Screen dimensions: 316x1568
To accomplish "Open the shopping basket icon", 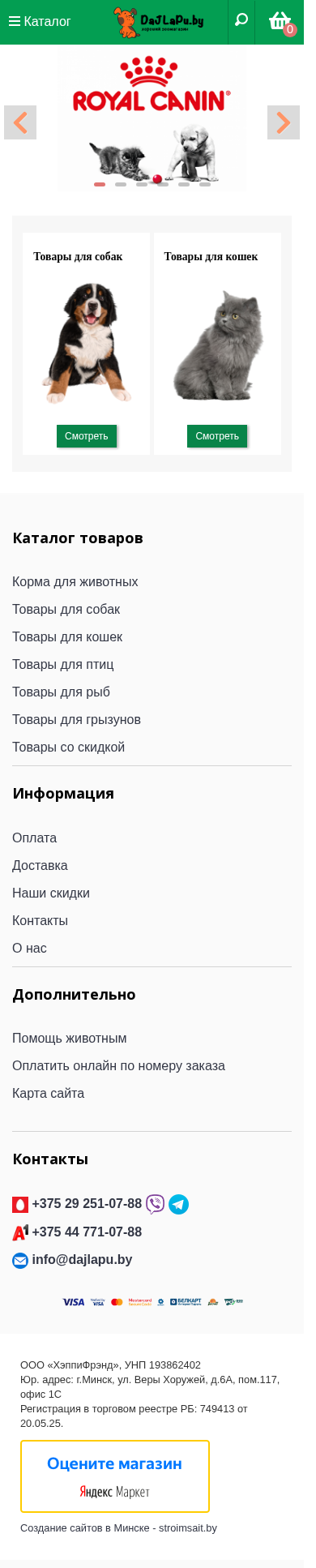I will tap(280, 21).
